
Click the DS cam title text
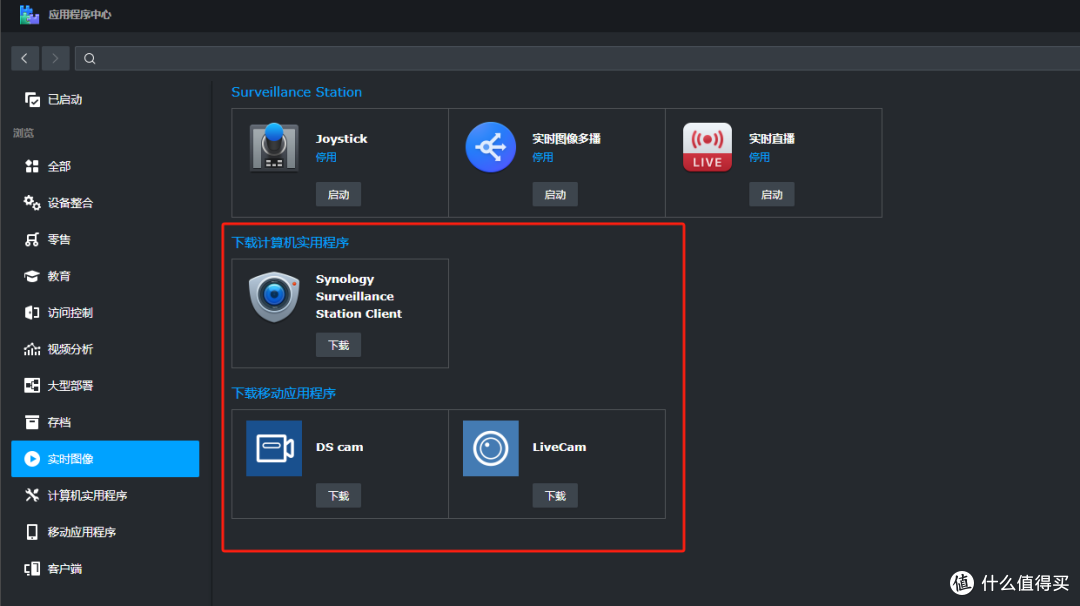tap(340, 447)
